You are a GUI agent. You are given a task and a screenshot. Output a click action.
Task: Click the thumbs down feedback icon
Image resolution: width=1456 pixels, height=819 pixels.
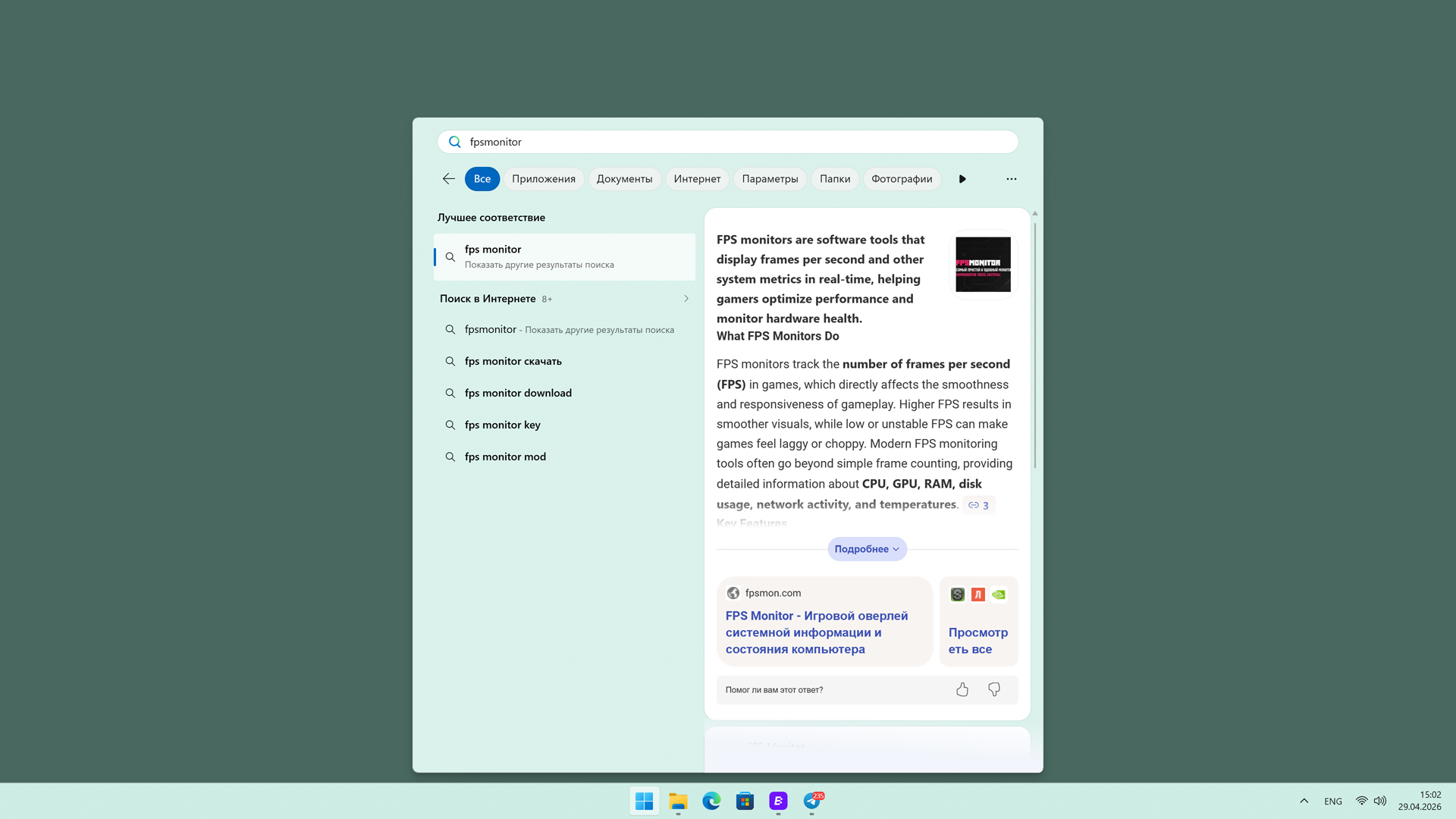pyautogui.click(x=994, y=689)
